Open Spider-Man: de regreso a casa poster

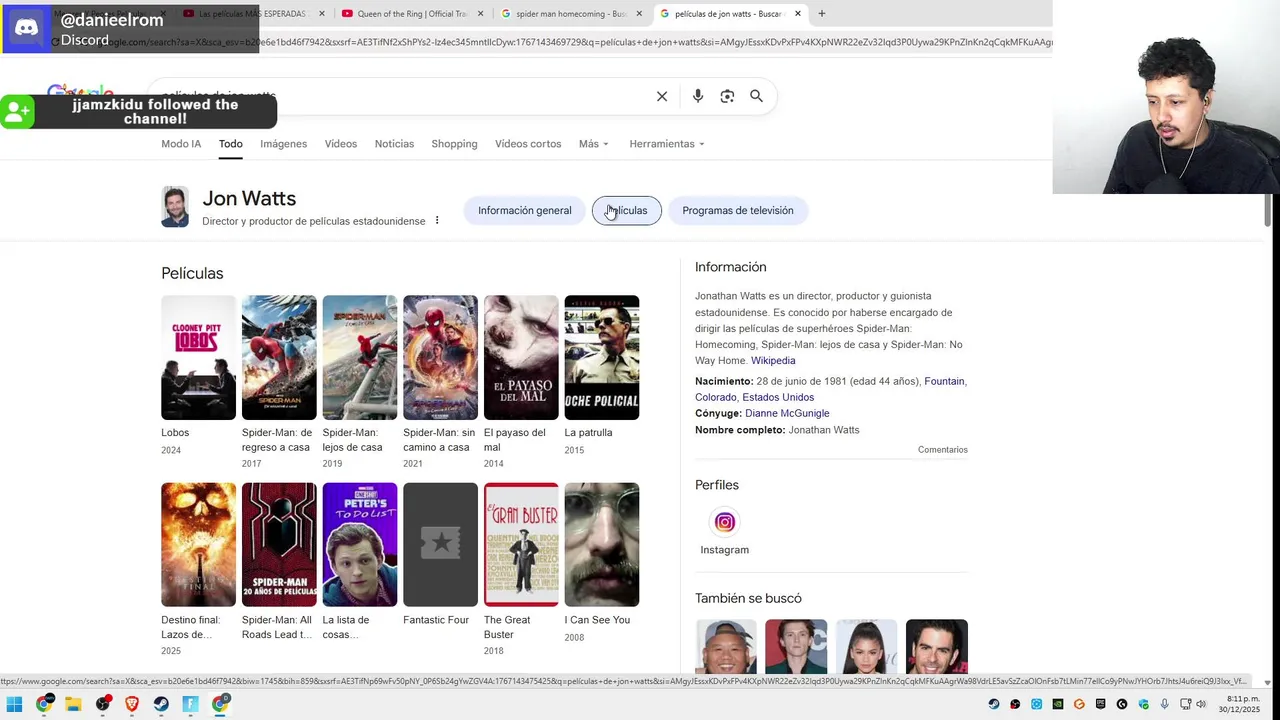click(279, 357)
